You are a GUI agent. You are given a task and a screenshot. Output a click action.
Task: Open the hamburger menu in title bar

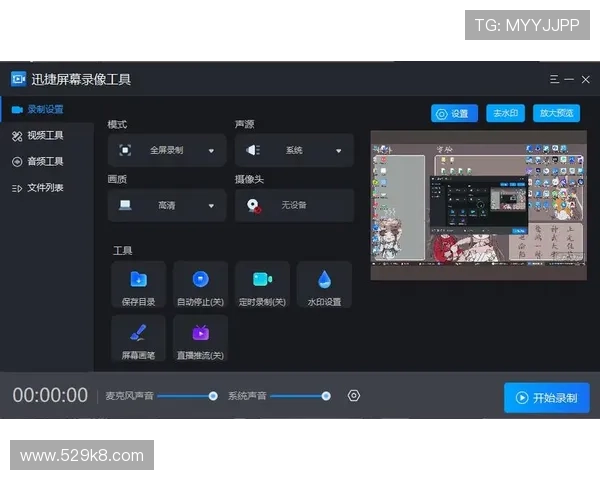pos(554,79)
